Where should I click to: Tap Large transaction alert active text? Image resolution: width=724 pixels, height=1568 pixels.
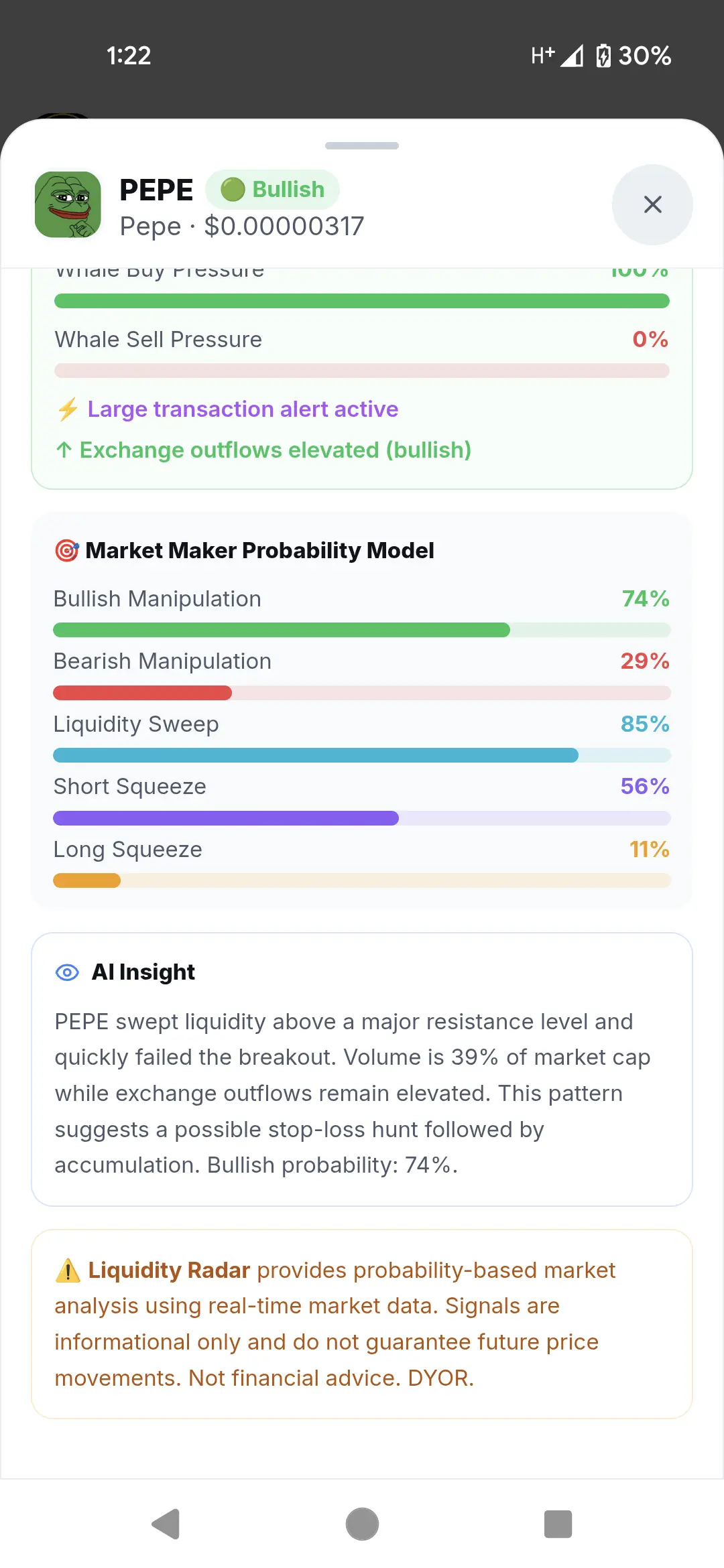243,409
